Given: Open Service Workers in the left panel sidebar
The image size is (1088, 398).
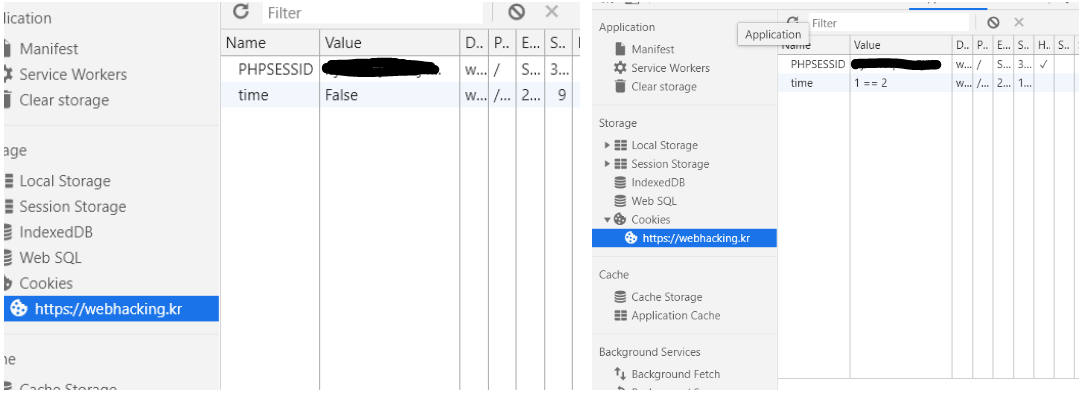Looking at the screenshot, I should click(x=73, y=75).
